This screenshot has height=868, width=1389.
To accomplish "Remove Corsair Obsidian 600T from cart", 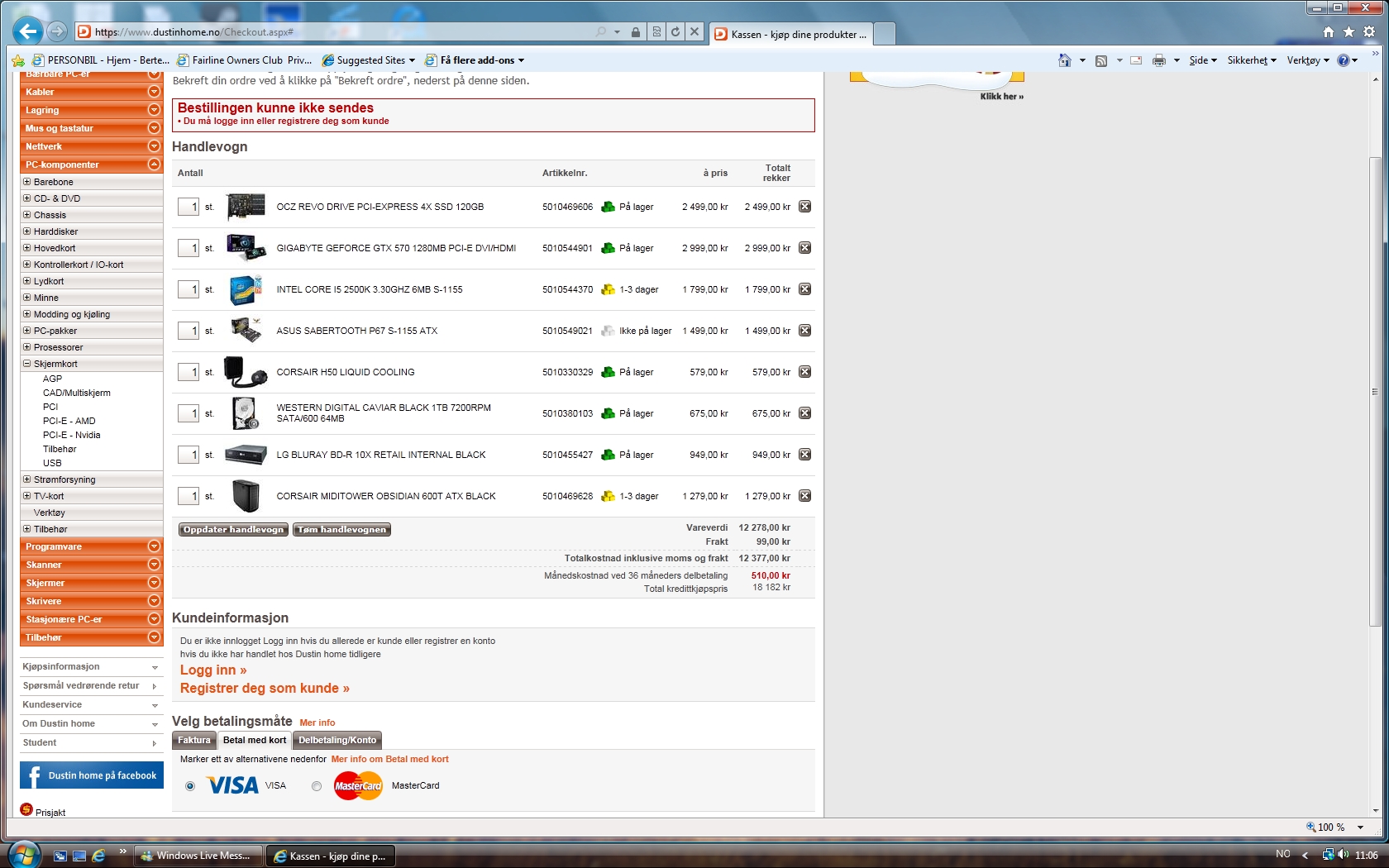I will click(804, 496).
